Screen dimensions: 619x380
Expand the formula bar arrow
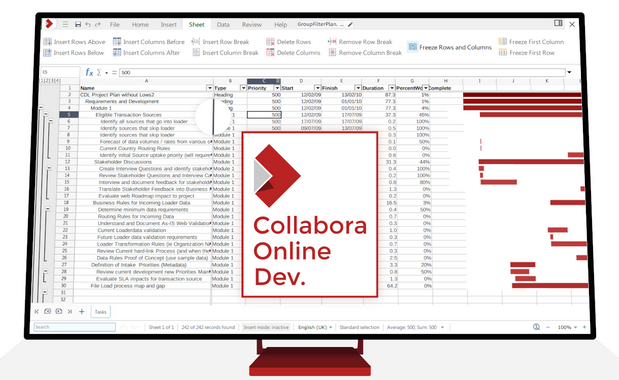tap(569, 72)
